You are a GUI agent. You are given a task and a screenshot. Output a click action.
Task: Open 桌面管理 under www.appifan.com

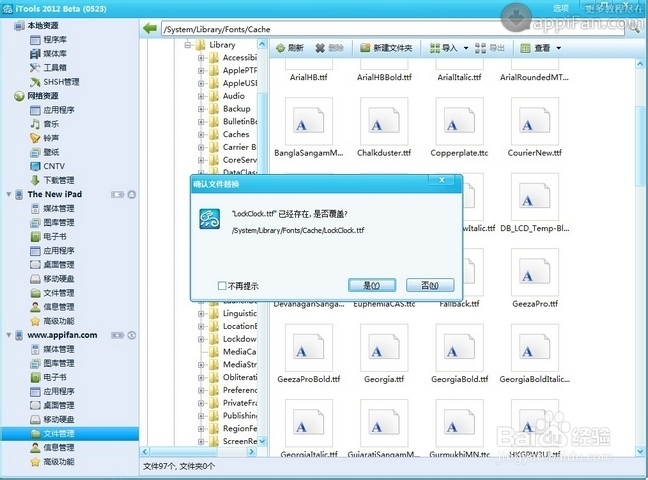pyautogui.click(x=52, y=405)
